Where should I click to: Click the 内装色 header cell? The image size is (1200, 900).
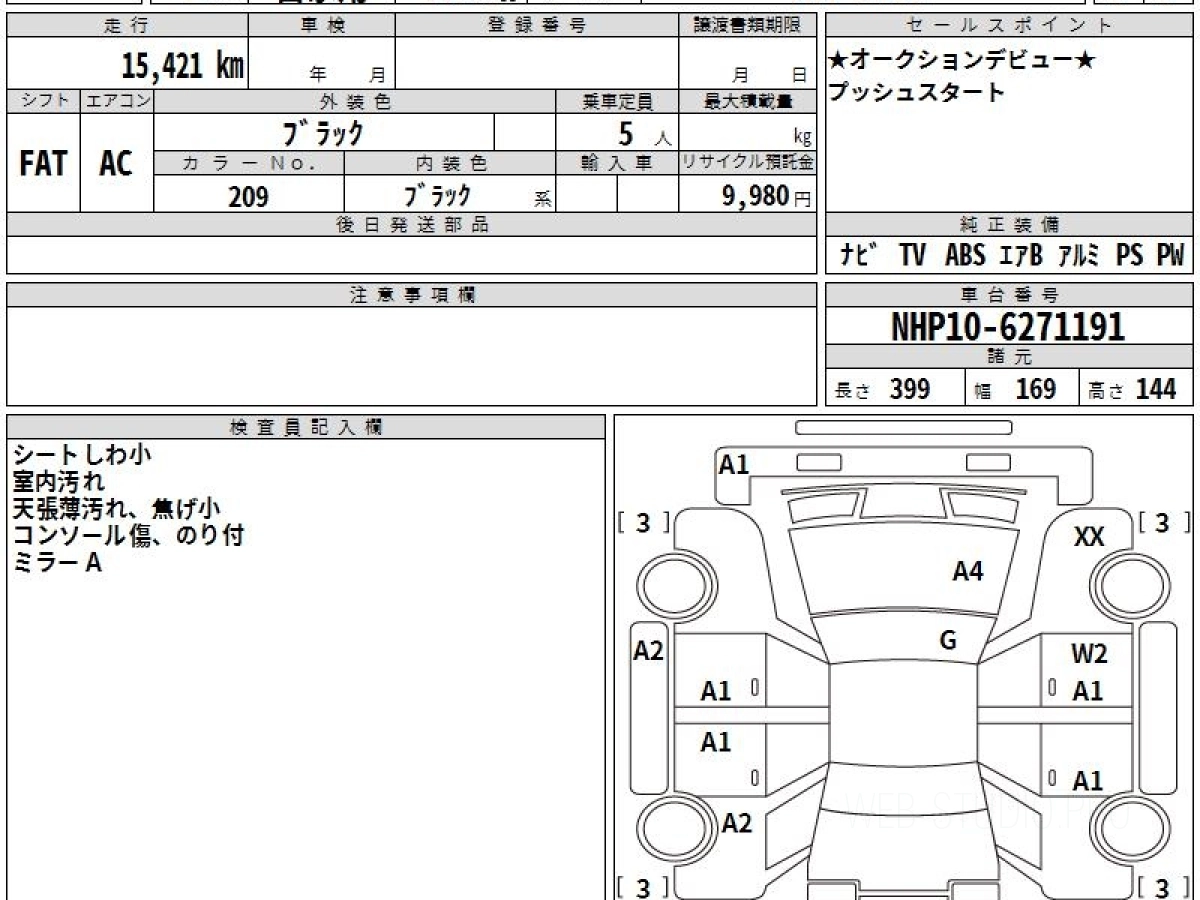(450, 163)
